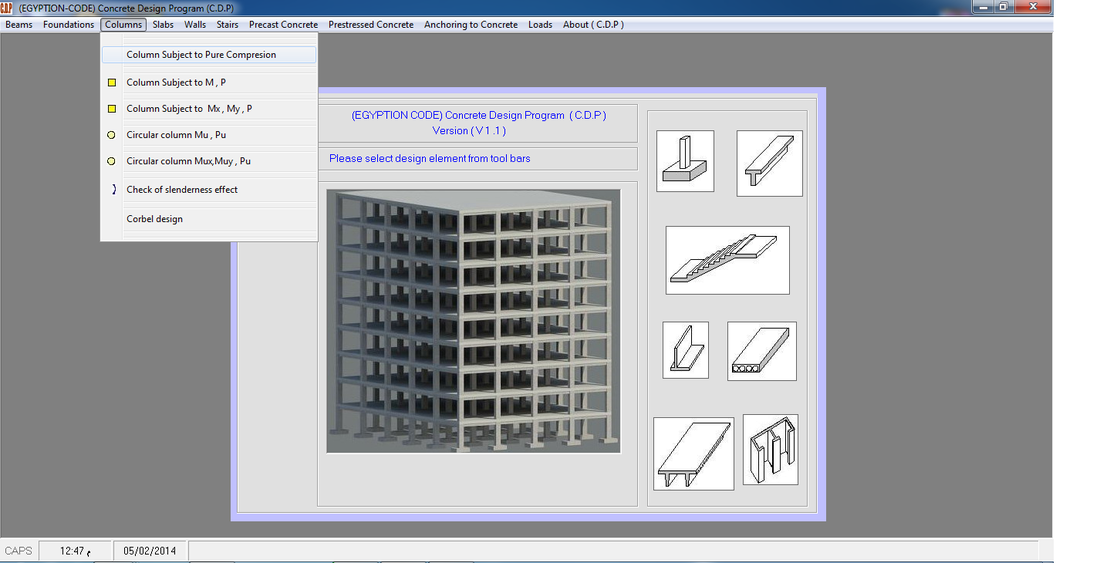The height and width of the screenshot is (563, 1100).
Task: Click the 12:47 time in status bar
Action: click(74, 550)
